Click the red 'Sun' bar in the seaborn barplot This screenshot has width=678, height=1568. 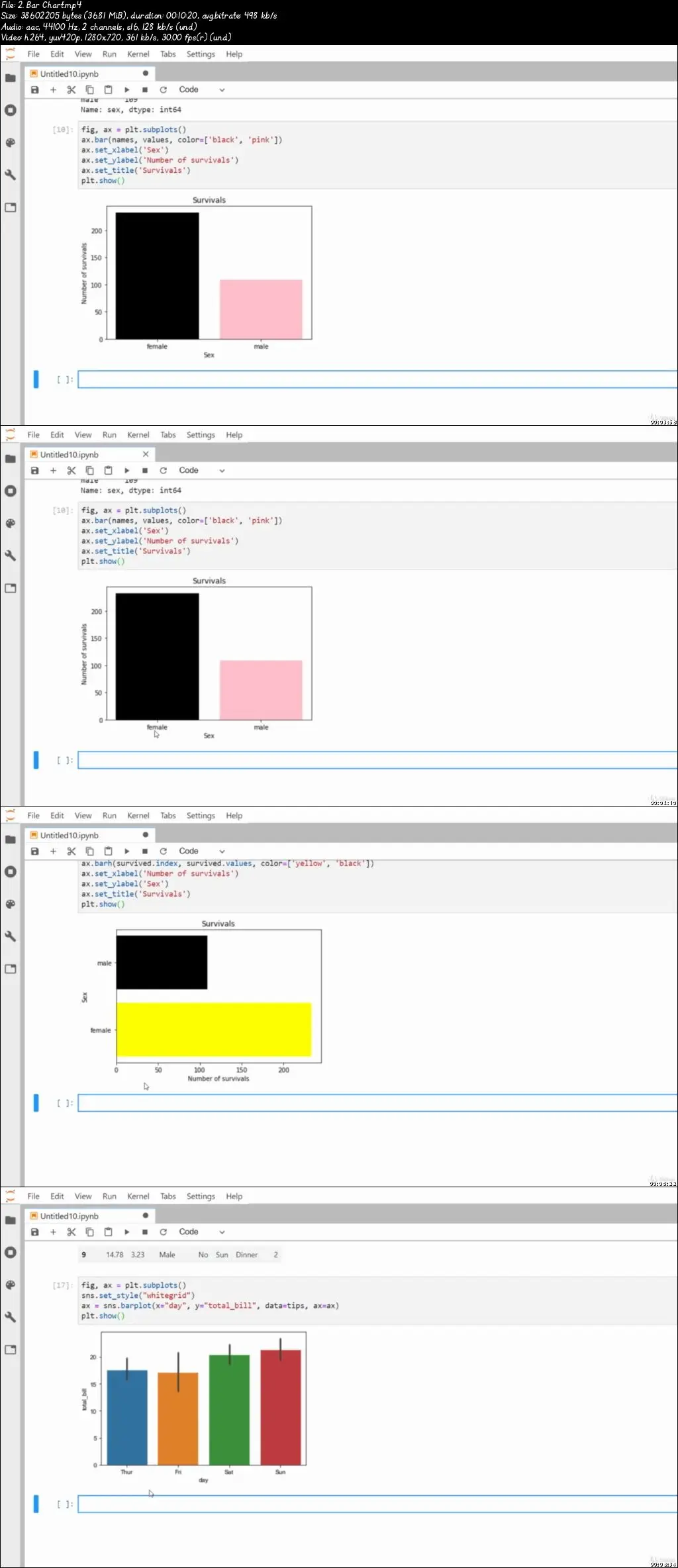click(x=281, y=1407)
